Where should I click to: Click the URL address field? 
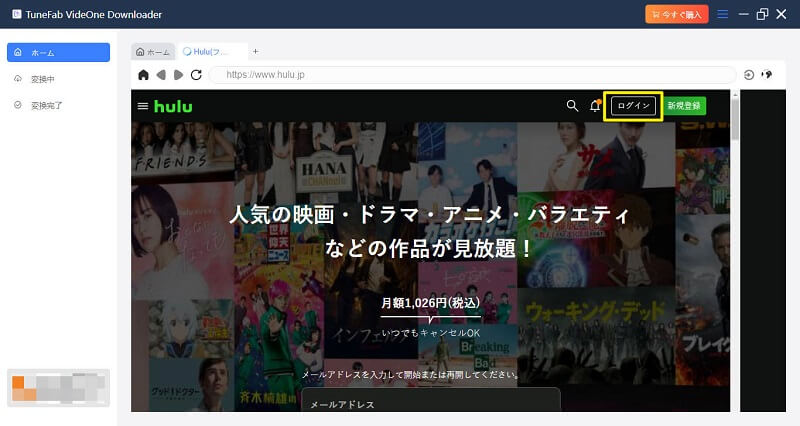pyautogui.click(x=472, y=75)
